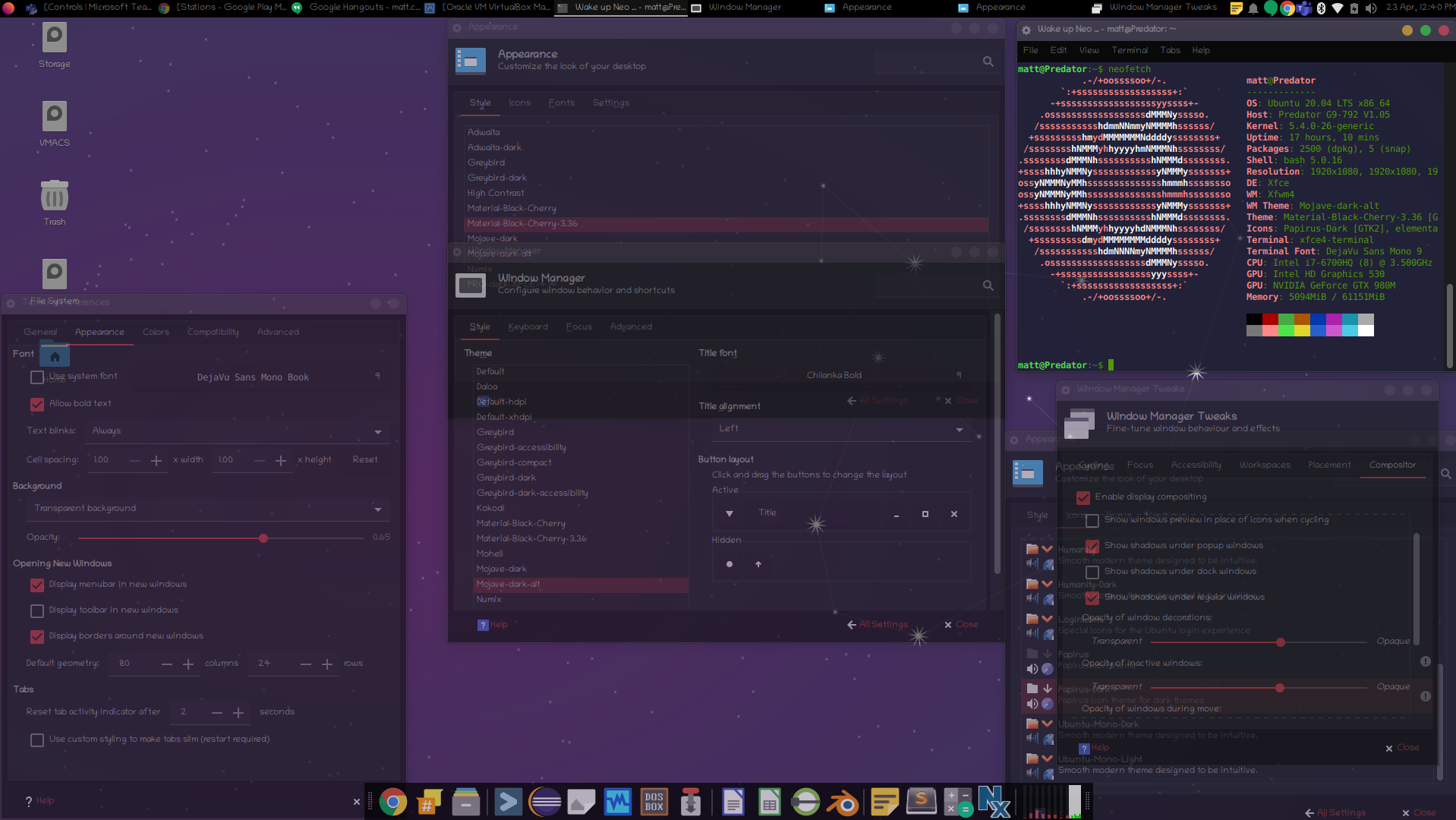Viewport: 1456px width, 820px height.
Task: Open the Terminal menu in terminal menubar
Action: coord(1130,51)
